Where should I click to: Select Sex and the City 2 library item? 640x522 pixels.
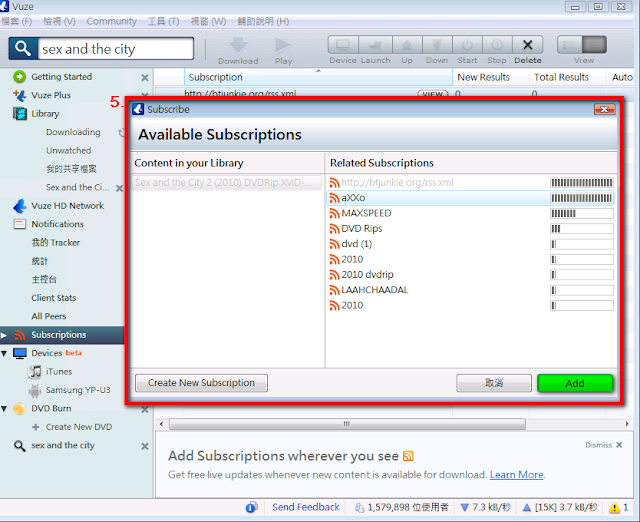[x=227, y=182]
